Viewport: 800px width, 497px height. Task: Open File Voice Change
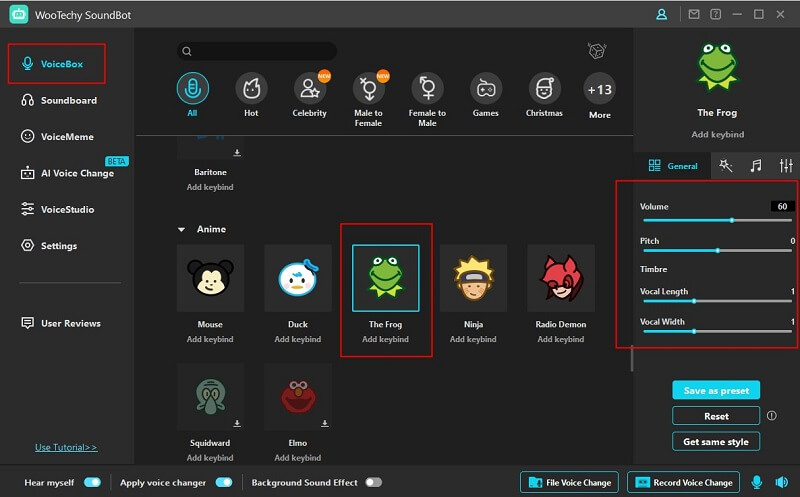(569, 482)
